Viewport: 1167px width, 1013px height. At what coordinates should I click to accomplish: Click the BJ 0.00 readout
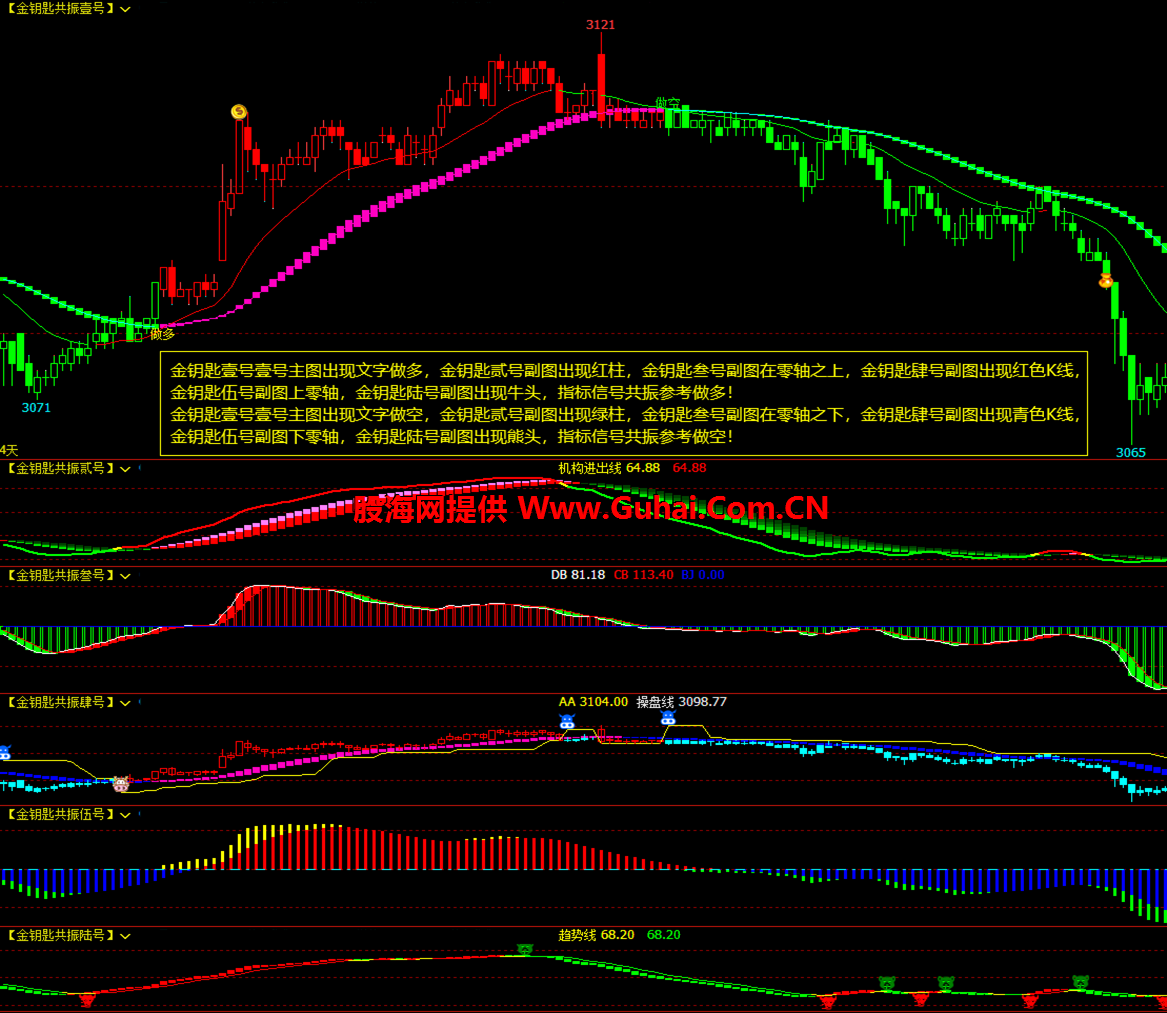(703, 575)
